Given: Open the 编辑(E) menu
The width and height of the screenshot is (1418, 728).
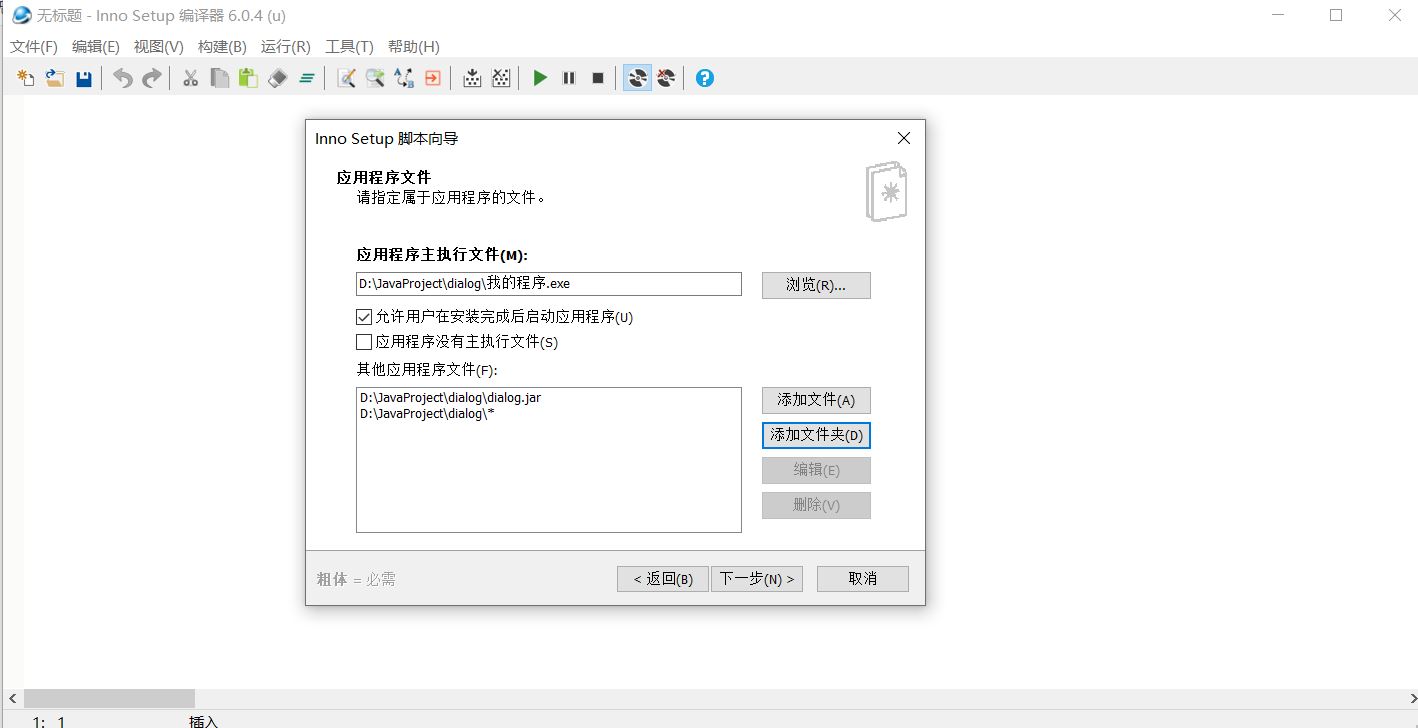Looking at the screenshot, I should click(96, 47).
